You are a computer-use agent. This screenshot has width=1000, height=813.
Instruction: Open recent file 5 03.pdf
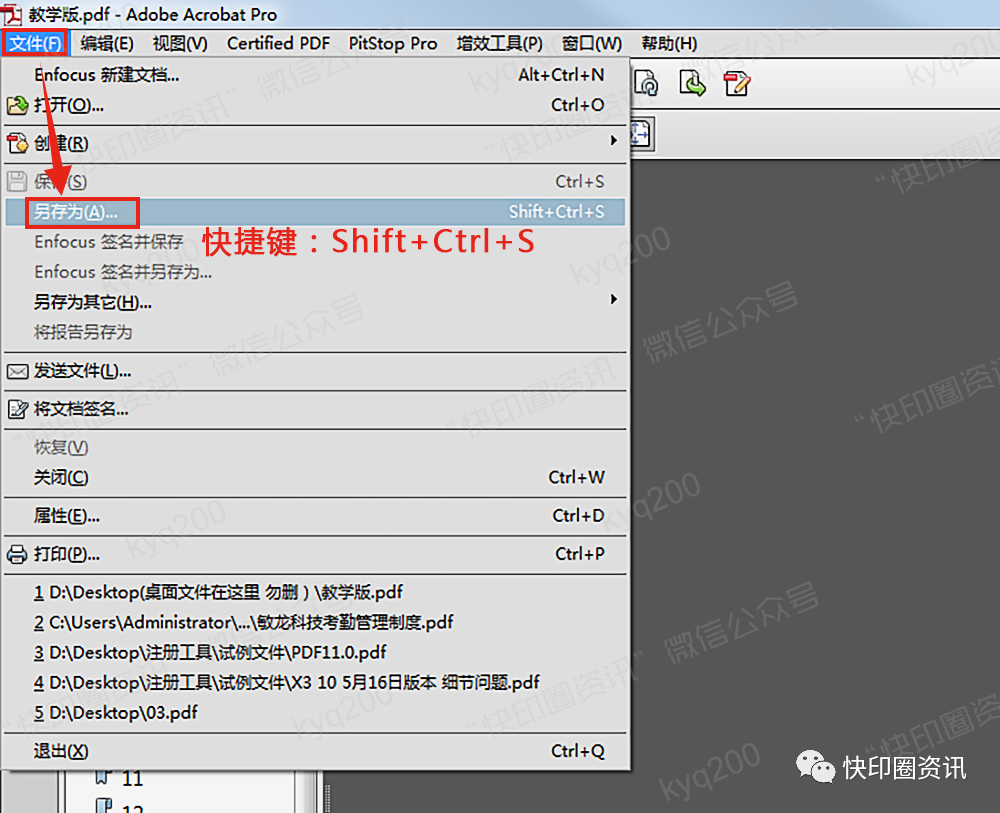315,713
